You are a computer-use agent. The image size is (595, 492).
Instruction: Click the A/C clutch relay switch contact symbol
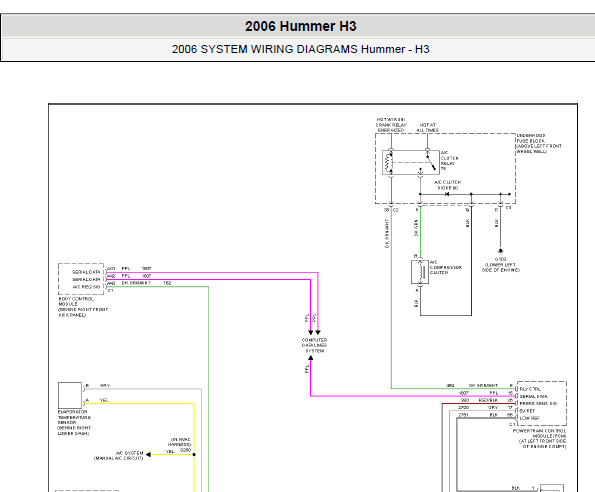coord(431,162)
